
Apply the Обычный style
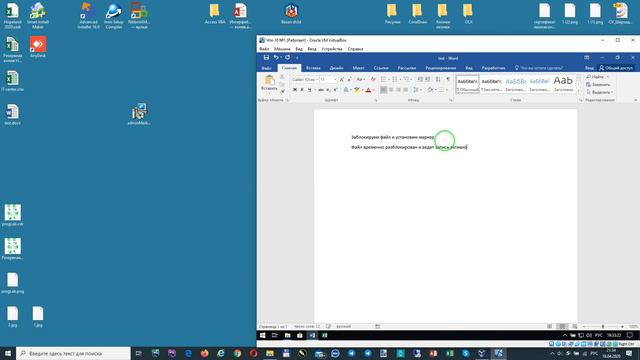(467, 84)
